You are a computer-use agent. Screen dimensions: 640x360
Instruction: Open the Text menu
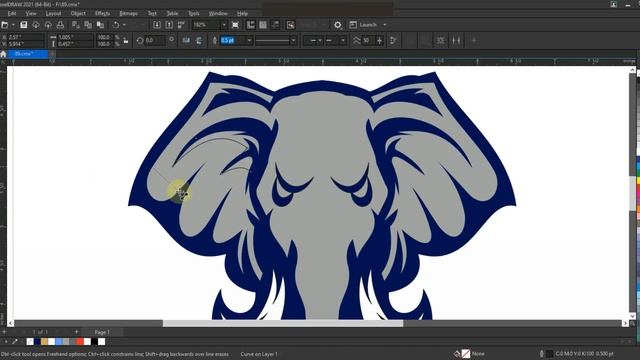tap(152, 13)
